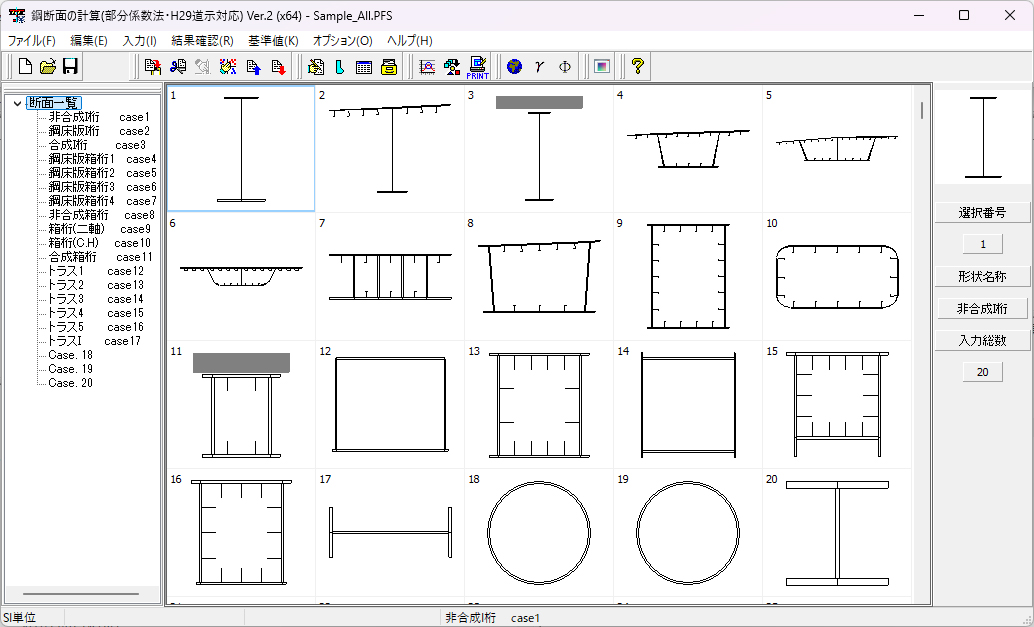Viewport: 1034px width, 627px height.
Task: Click the cyan L-shaped section icon
Action: pos(340,67)
